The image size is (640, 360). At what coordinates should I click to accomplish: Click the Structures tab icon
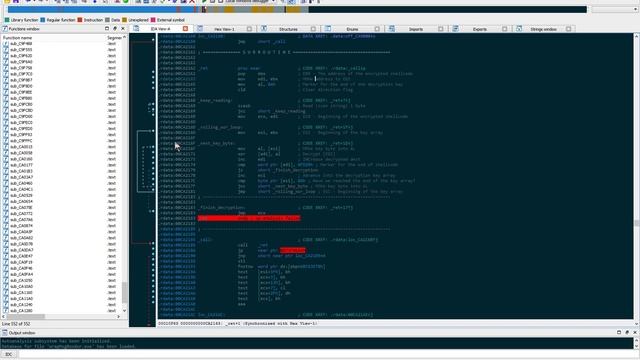click(264, 29)
